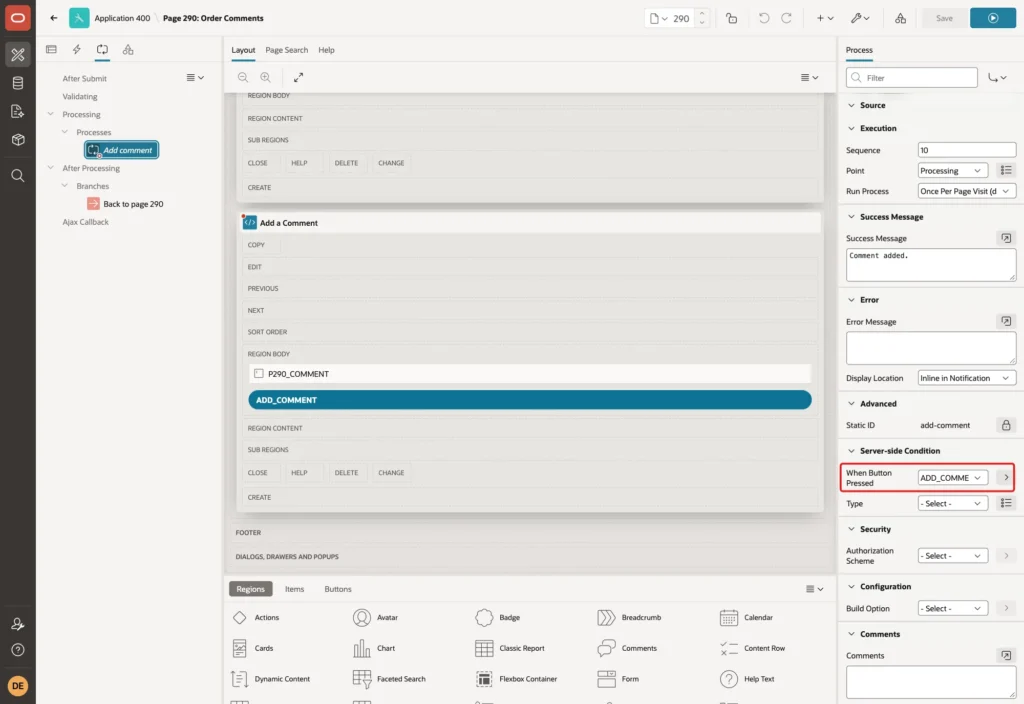
Task: Click the Application 400 app icon
Action: (x=79, y=18)
